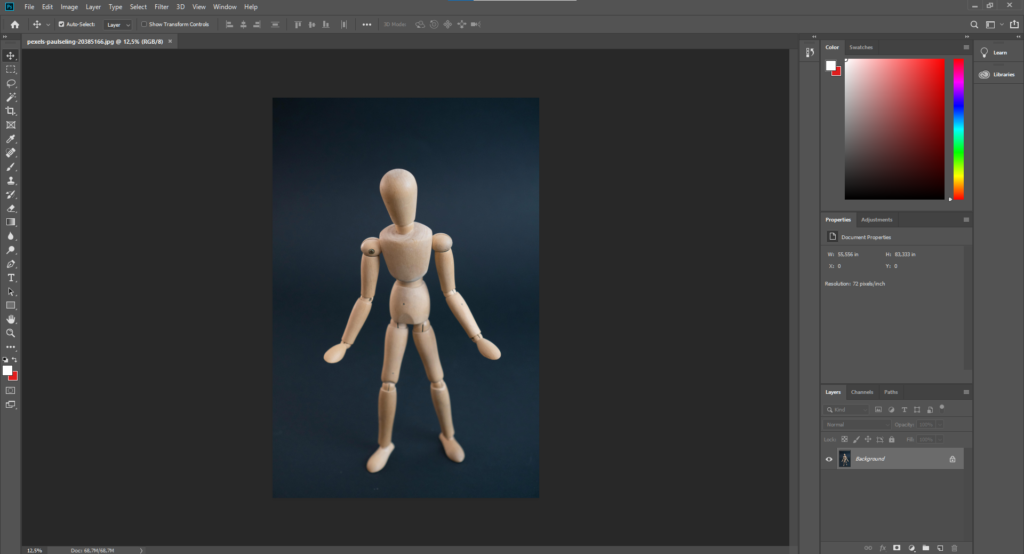Switch to the Channels tab
The image size is (1024, 554).
pyautogui.click(x=861, y=392)
